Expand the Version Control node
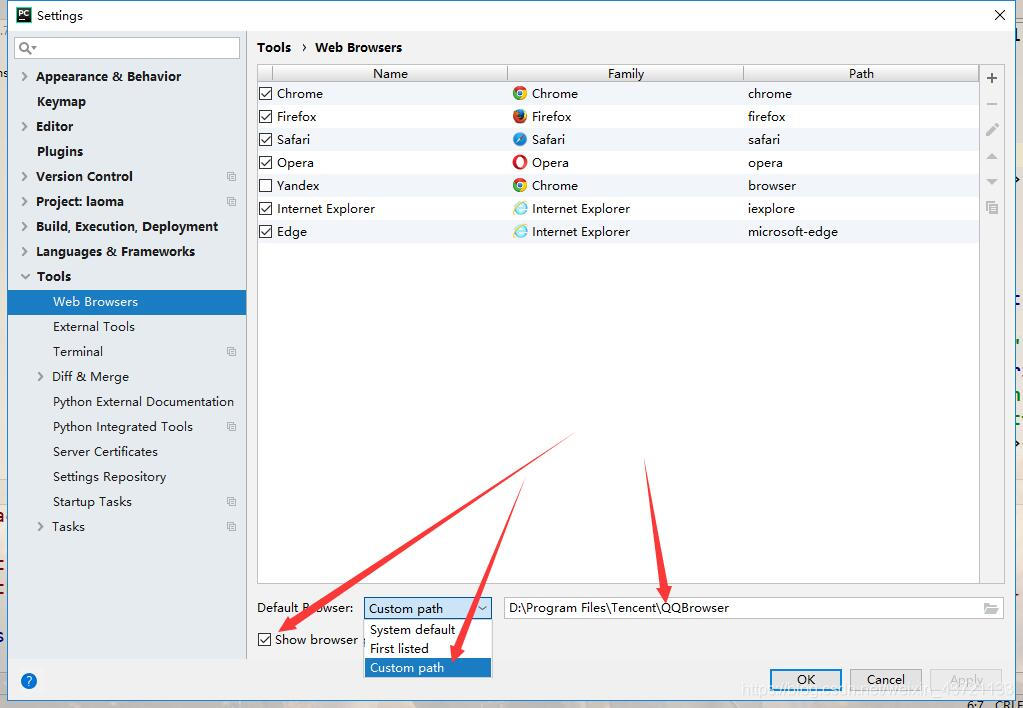1023x708 pixels. 24,176
